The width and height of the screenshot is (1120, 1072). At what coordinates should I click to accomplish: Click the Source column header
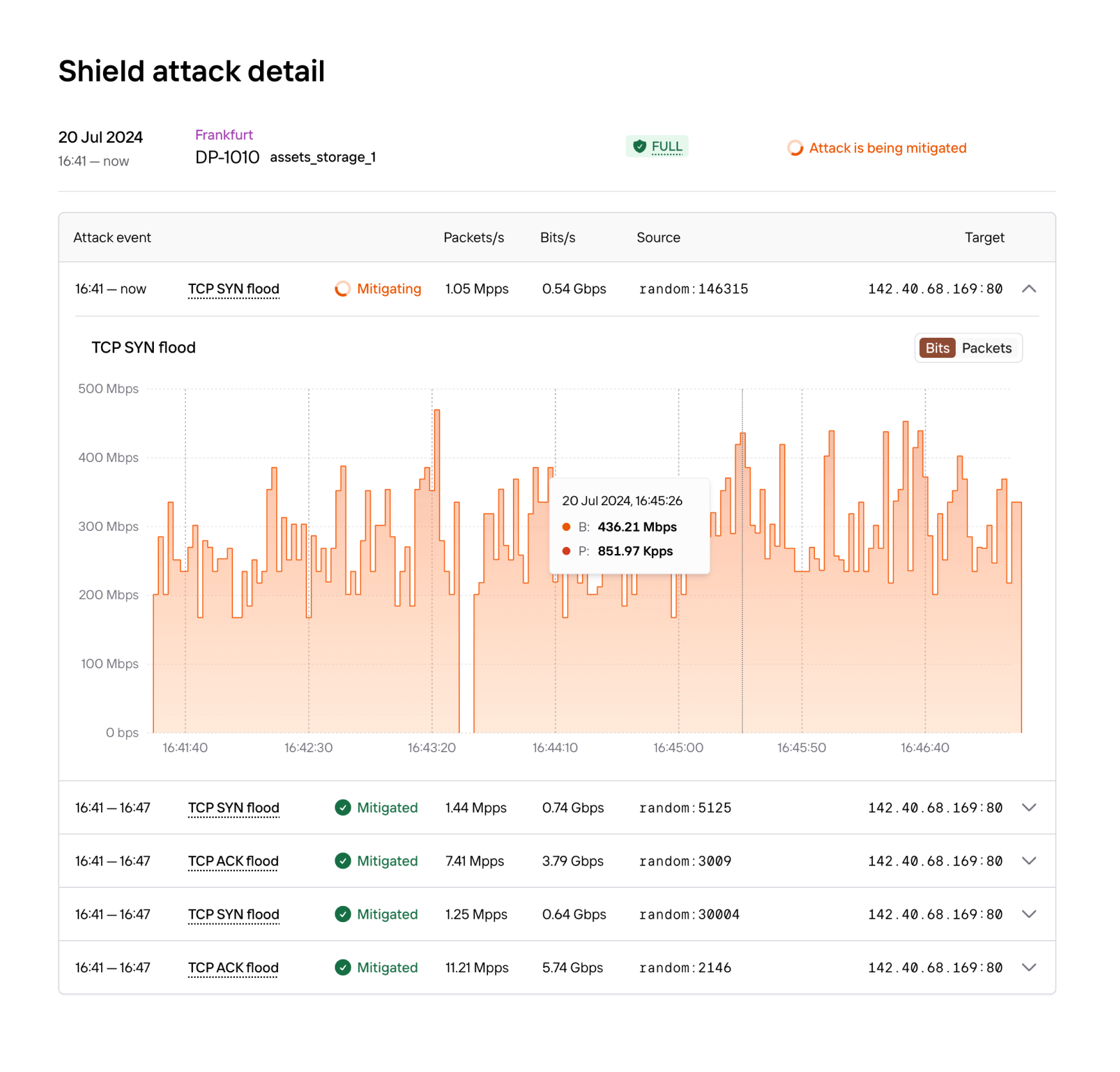pos(658,237)
